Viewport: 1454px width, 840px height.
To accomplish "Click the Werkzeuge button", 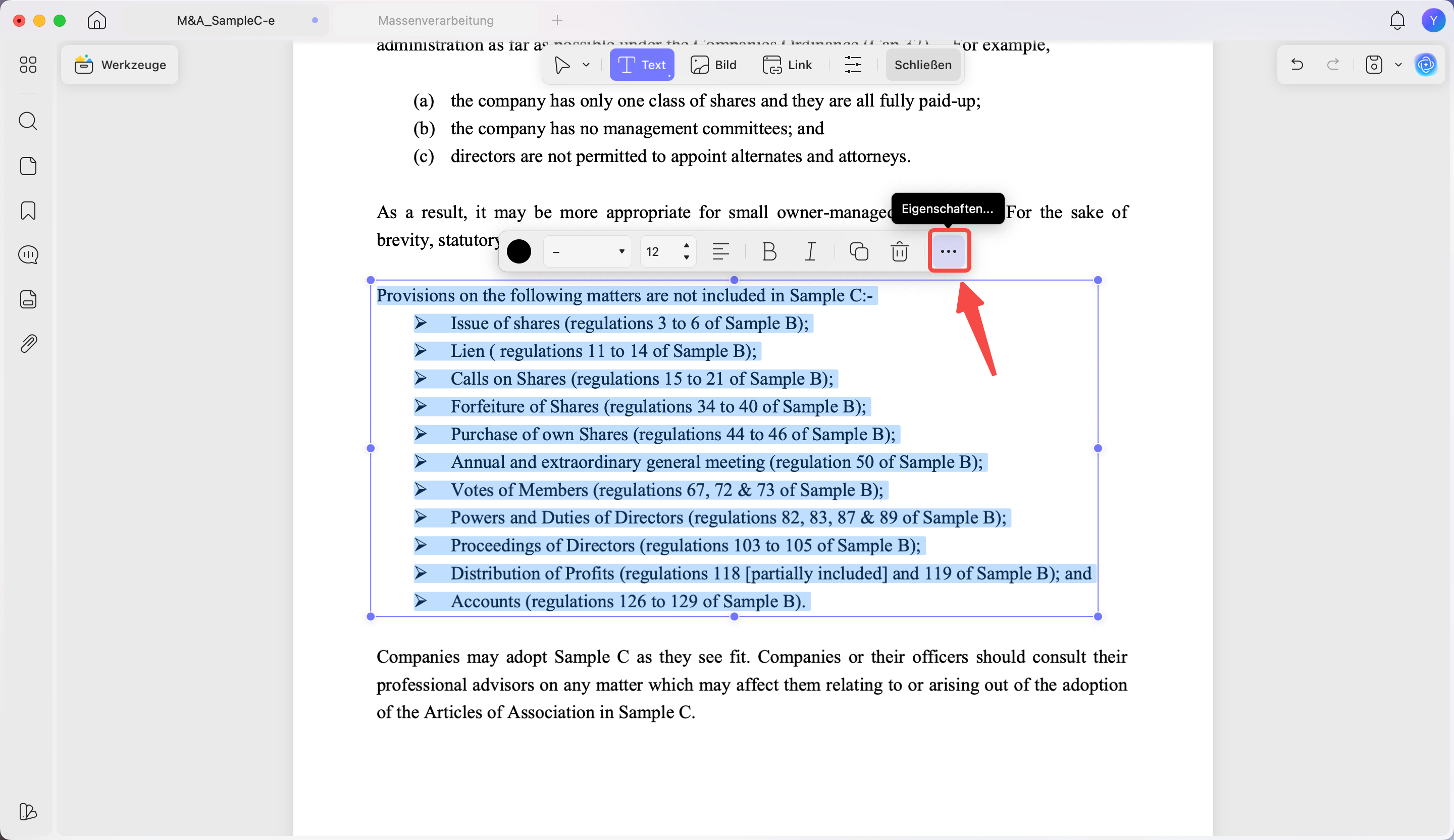I will (120, 65).
